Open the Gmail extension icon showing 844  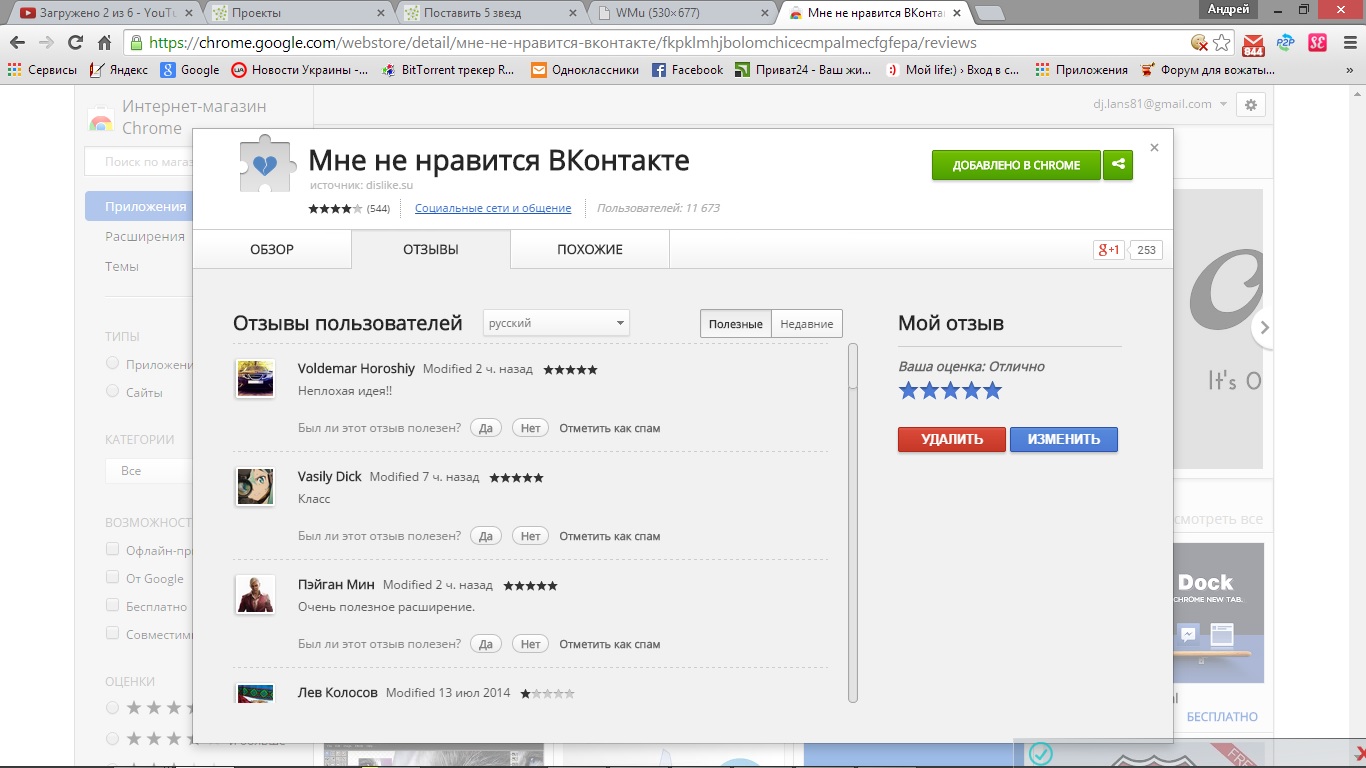(1253, 43)
